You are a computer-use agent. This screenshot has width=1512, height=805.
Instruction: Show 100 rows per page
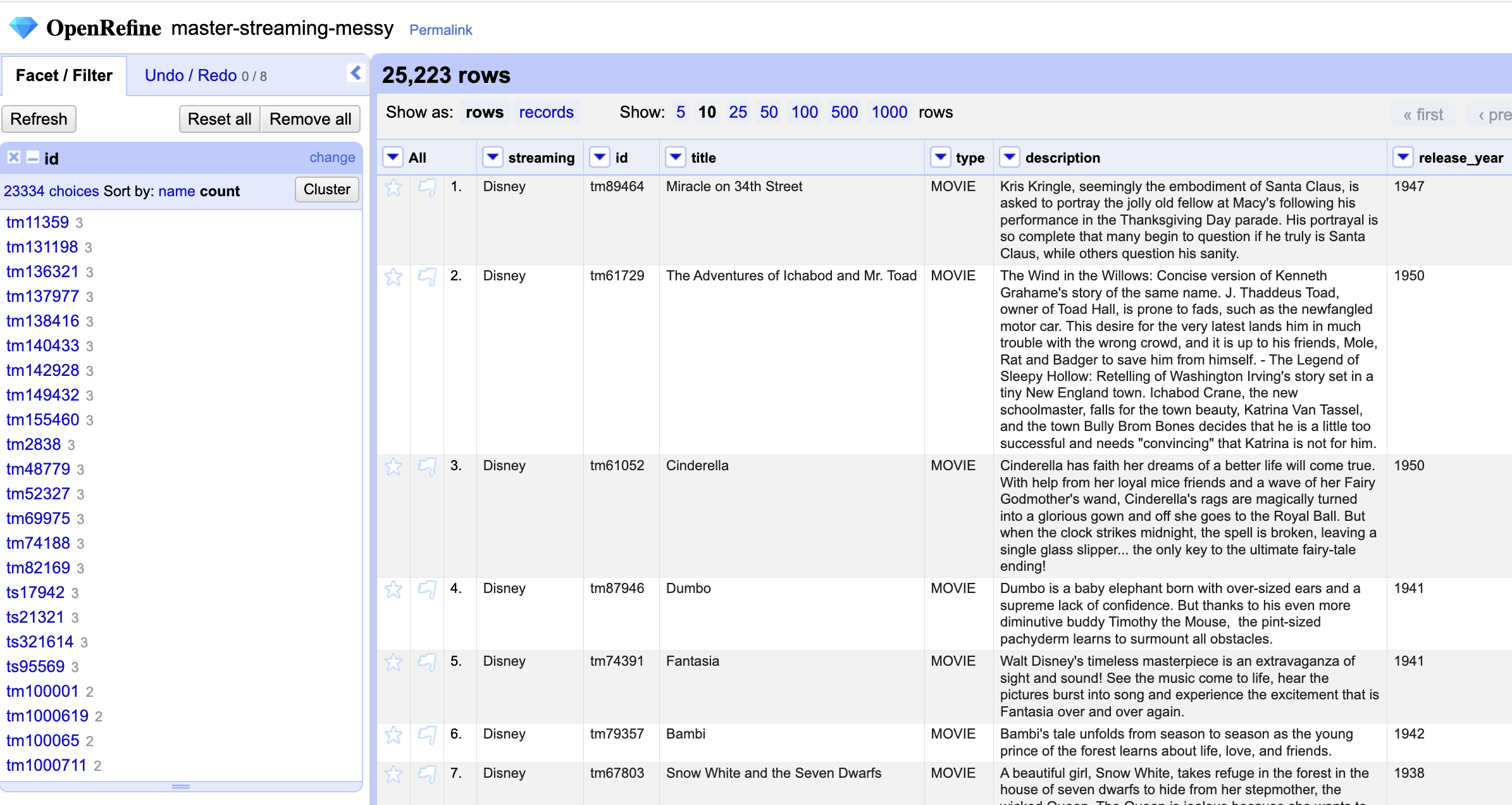pyautogui.click(x=804, y=112)
